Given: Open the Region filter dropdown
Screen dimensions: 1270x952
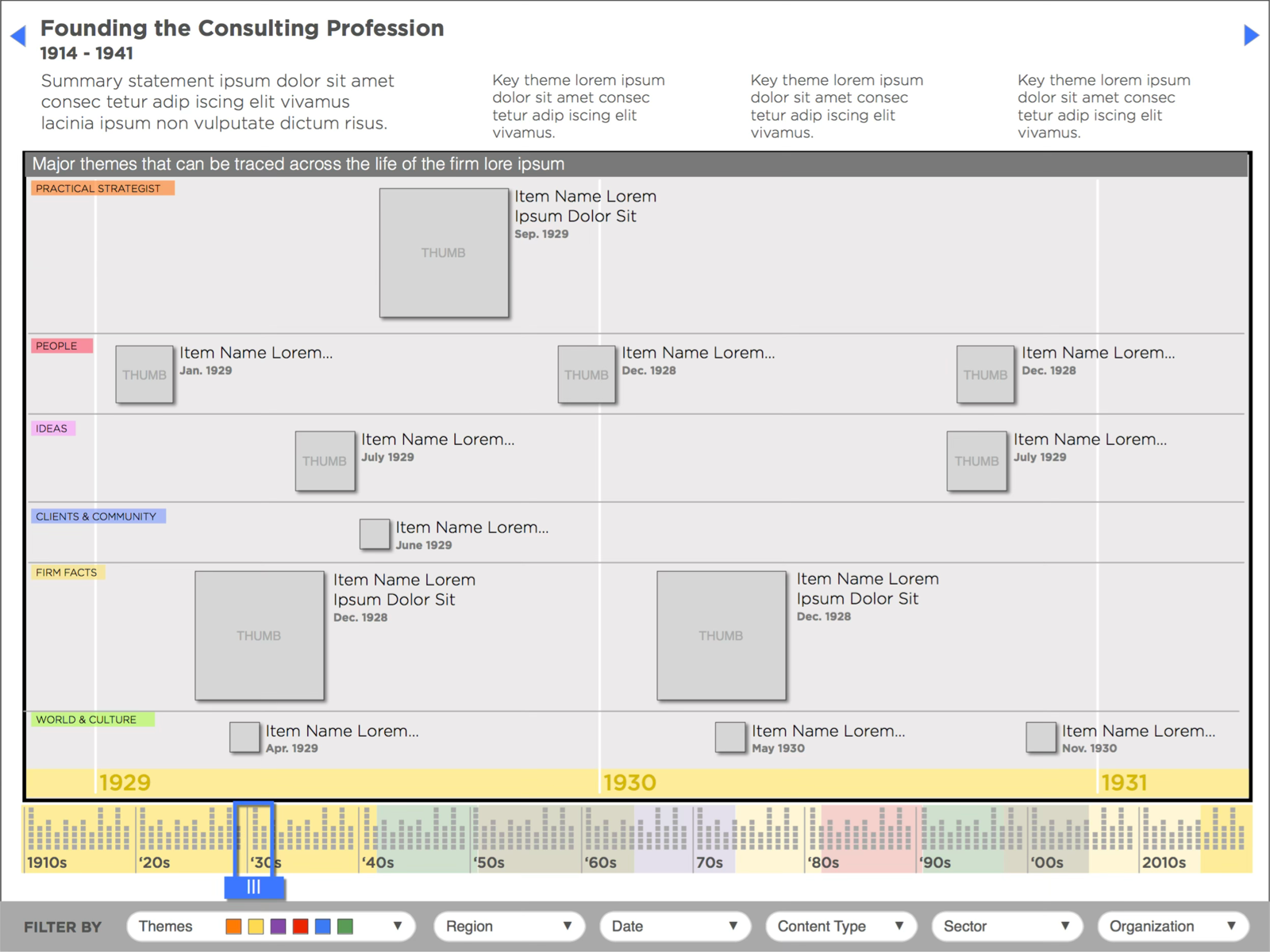Looking at the screenshot, I should point(510,927).
